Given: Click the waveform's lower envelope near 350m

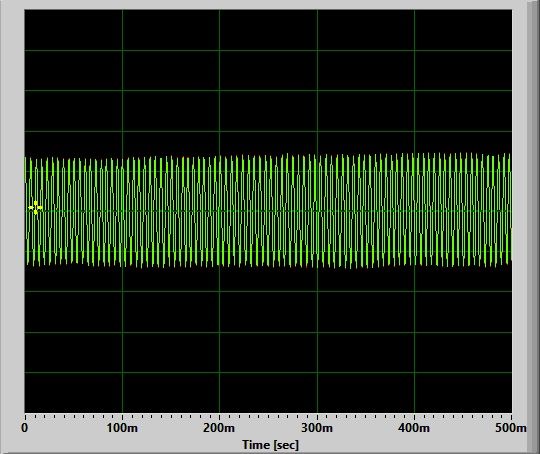Looking at the screenshot, I should click(x=366, y=266).
